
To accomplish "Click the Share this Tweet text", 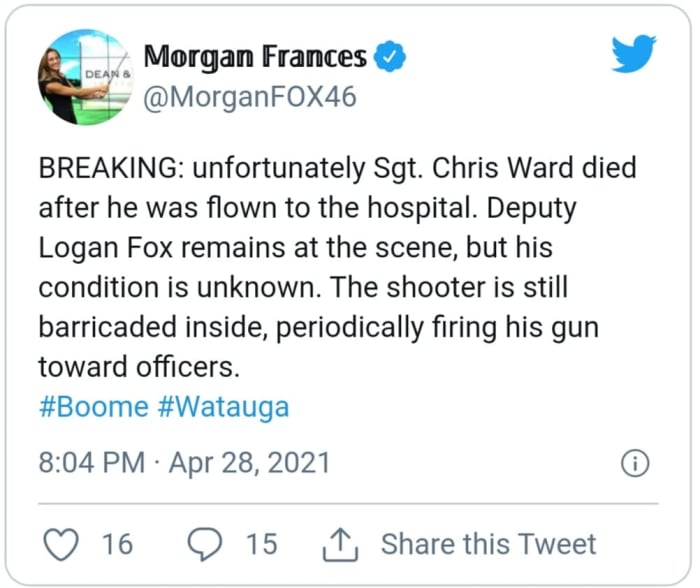I will click(487, 543).
